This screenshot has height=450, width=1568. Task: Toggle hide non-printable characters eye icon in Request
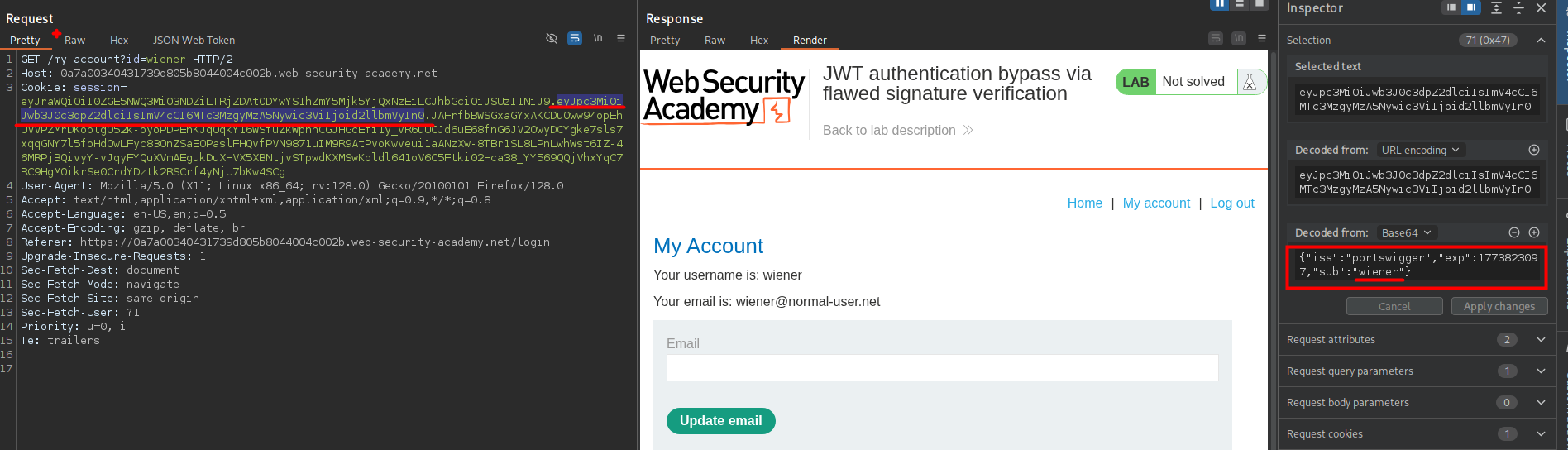(x=552, y=39)
